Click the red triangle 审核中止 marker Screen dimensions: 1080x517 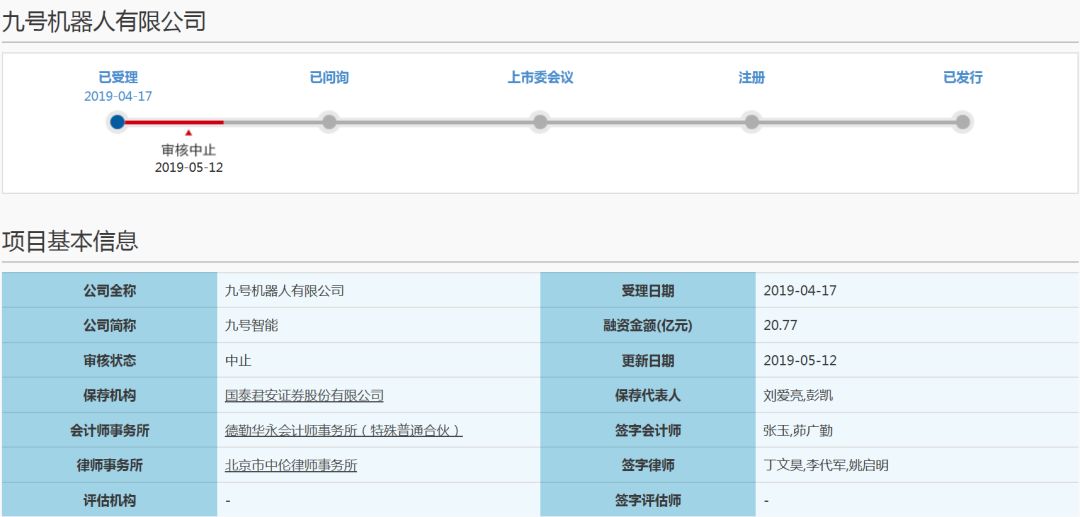(x=189, y=133)
